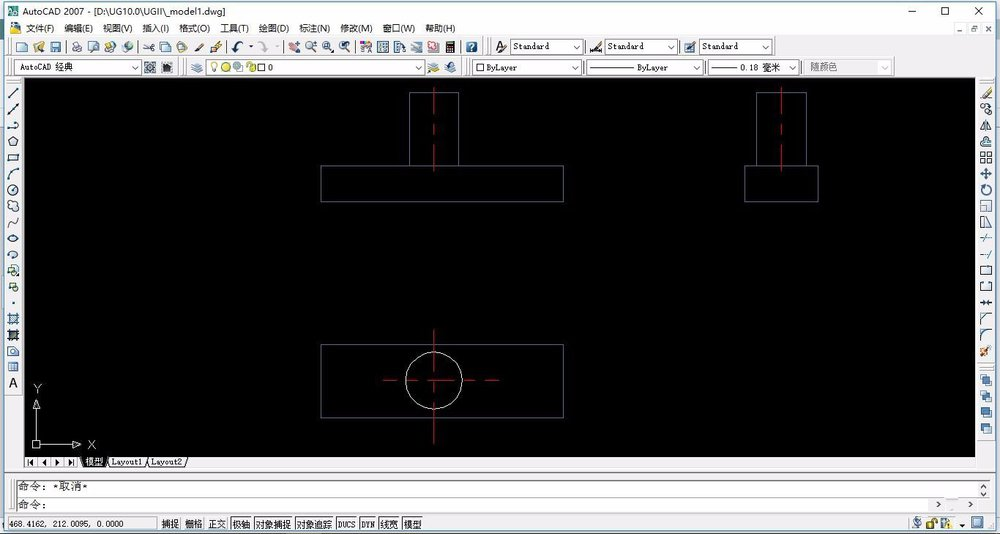Click the 模型 button in status bar
1000x534 pixels.
413,524
